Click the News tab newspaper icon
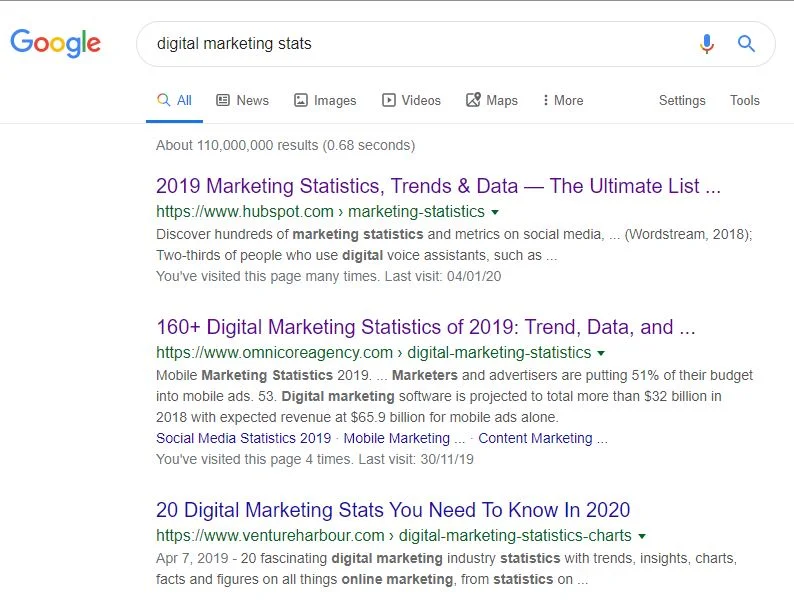794x608 pixels. click(x=223, y=100)
